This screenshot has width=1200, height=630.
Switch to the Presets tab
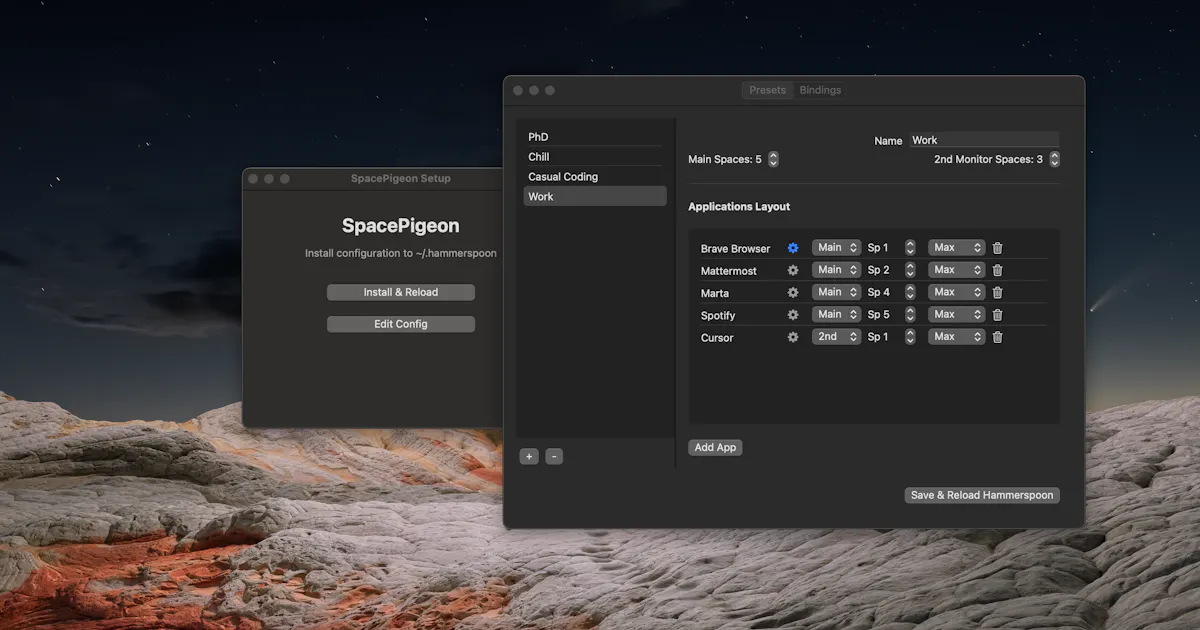[x=768, y=90]
